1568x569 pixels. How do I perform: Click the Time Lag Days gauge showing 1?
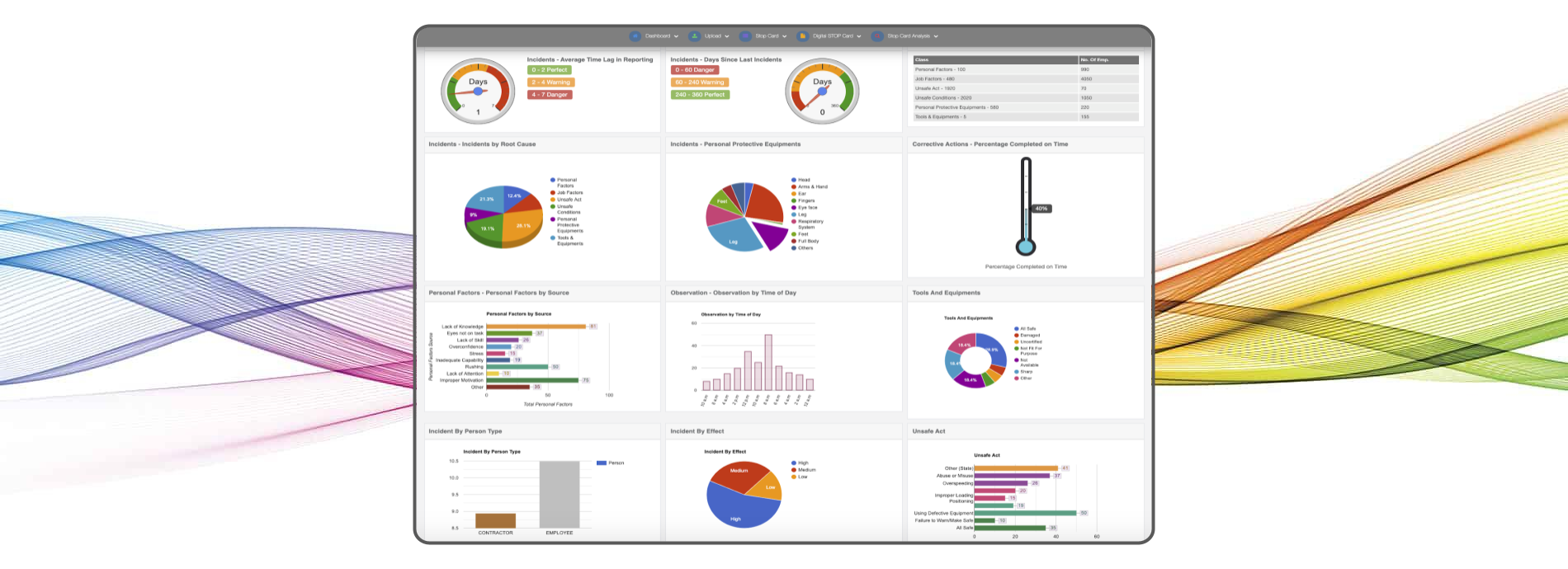(x=478, y=91)
